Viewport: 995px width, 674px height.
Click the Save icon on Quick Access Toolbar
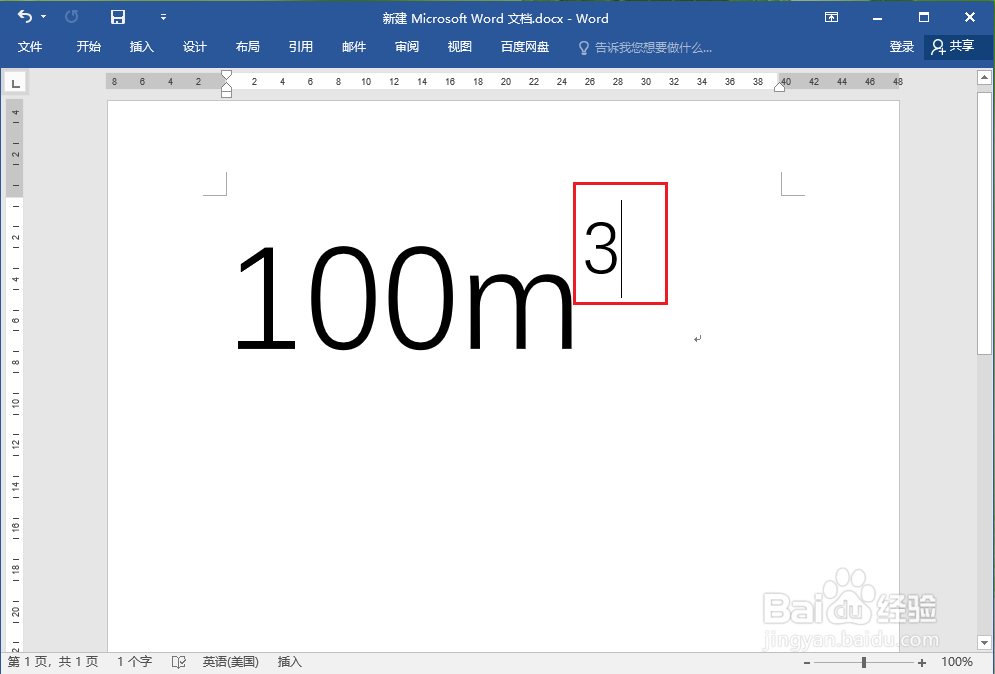click(117, 17)
